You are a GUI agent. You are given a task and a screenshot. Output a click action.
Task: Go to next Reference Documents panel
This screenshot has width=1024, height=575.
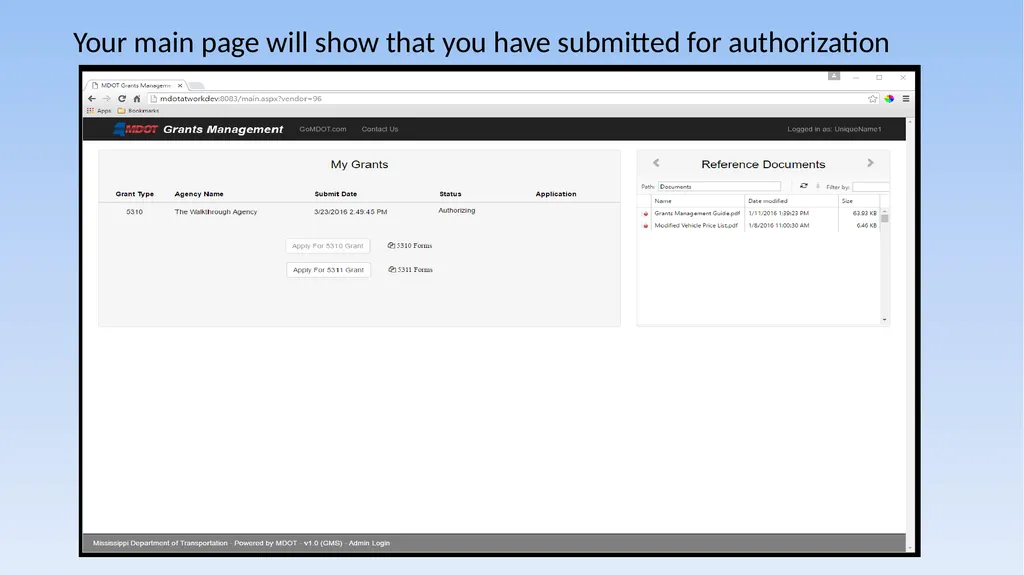coord(870,163)
